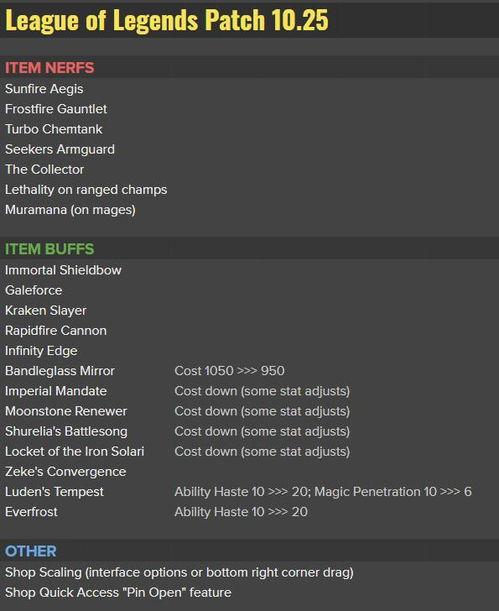Click the Sunfire Aegis entry
Screen dimensions: 499x611
[44, 89]
